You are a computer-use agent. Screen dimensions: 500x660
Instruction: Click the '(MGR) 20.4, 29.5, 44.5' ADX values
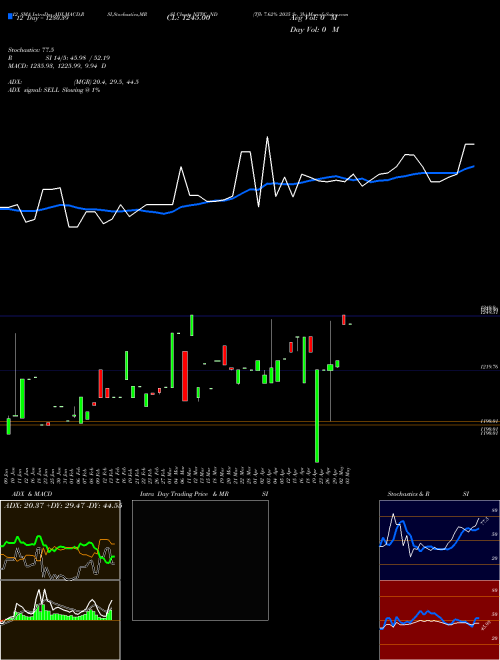[106, 82]
